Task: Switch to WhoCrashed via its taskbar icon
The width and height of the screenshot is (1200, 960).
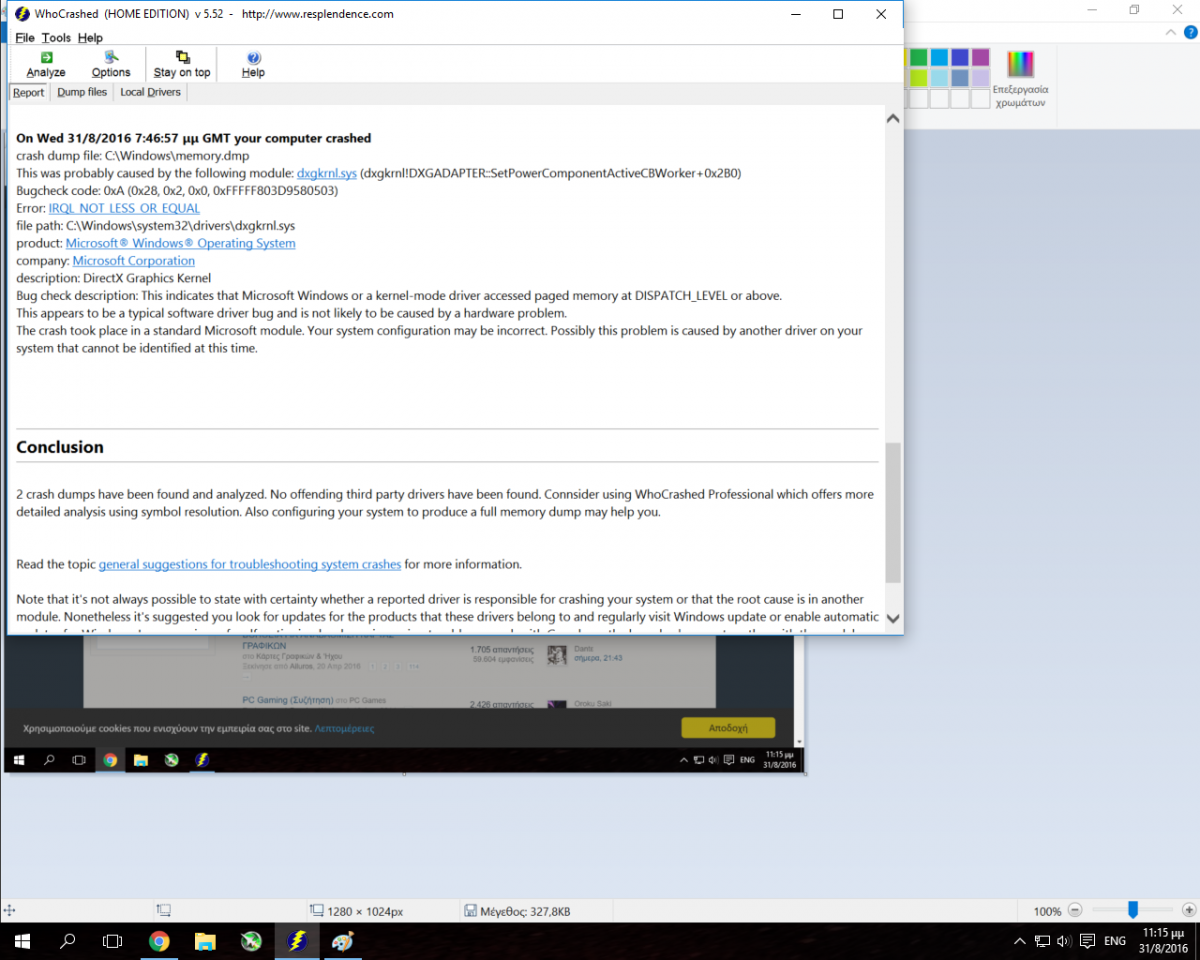Action: click(297, 941)
